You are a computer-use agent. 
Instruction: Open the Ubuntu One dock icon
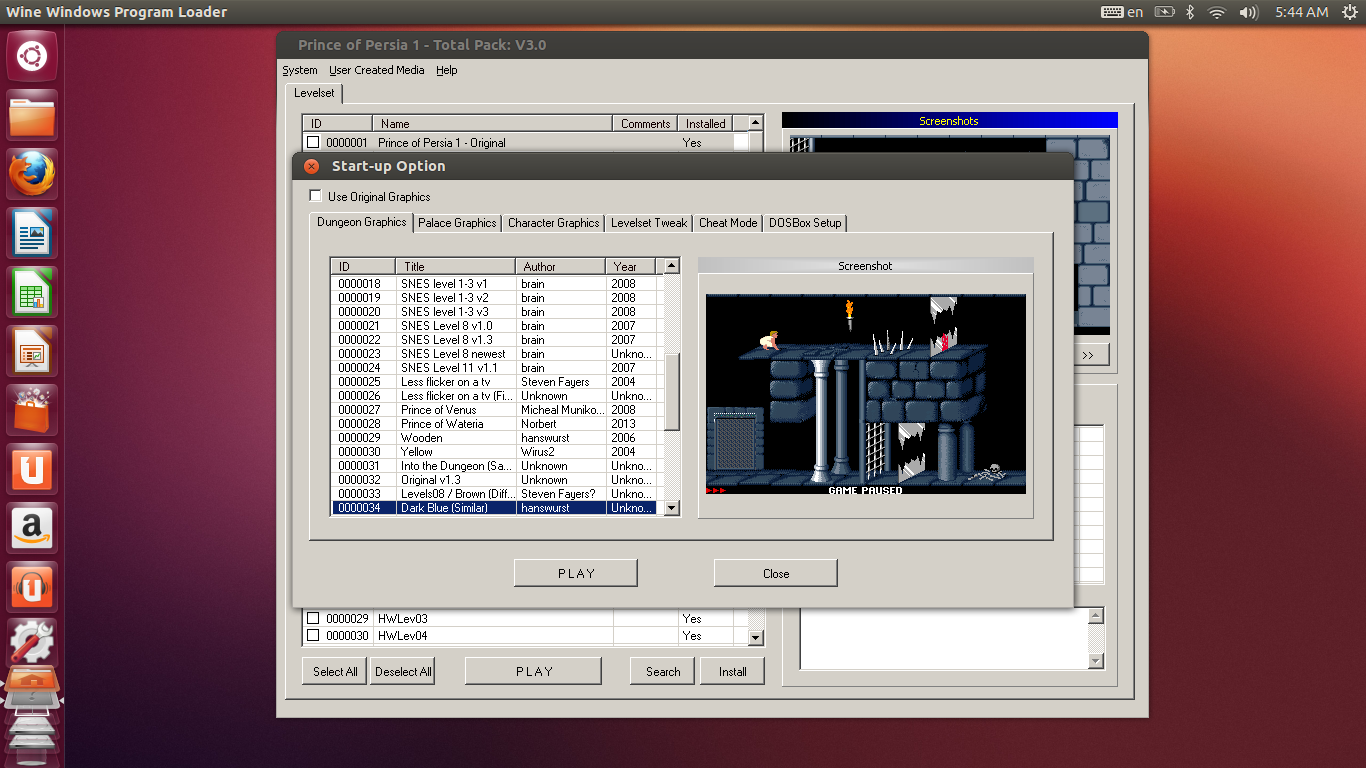(32, 469)
